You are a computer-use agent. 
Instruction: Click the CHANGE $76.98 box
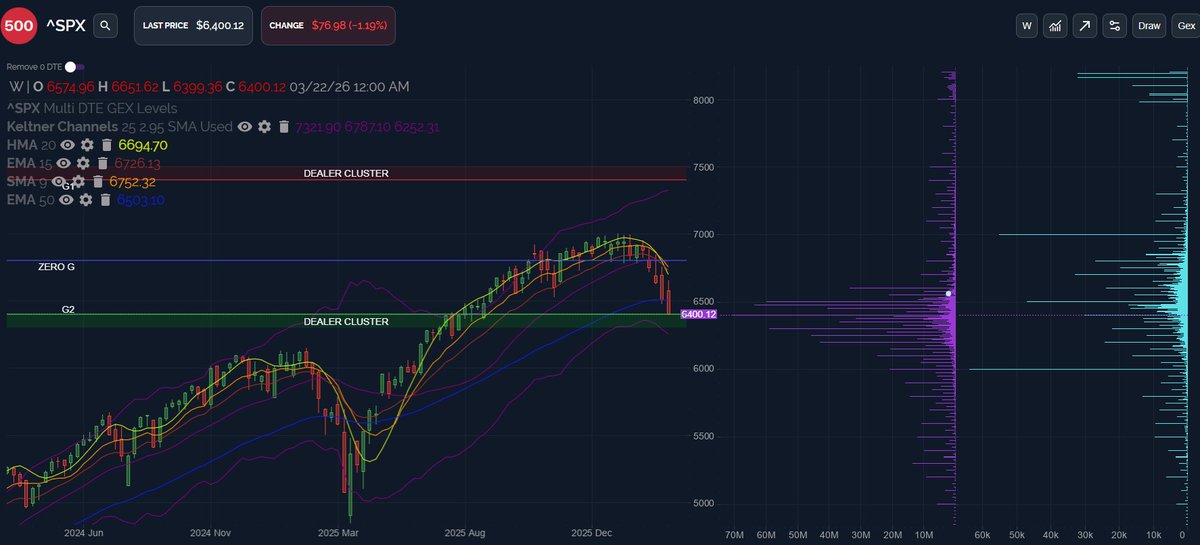[328, 26]
